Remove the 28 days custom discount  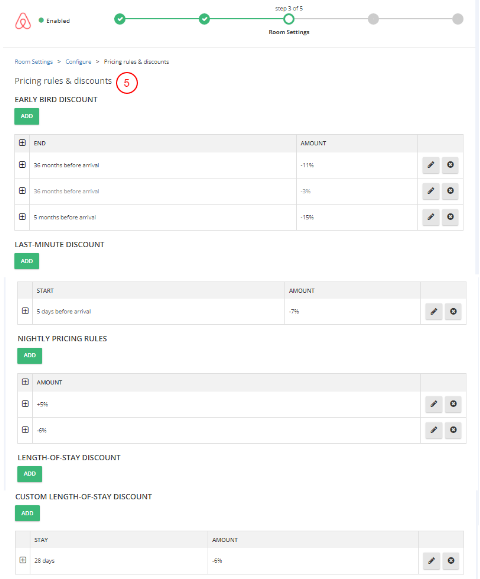[x=451, y=561]
